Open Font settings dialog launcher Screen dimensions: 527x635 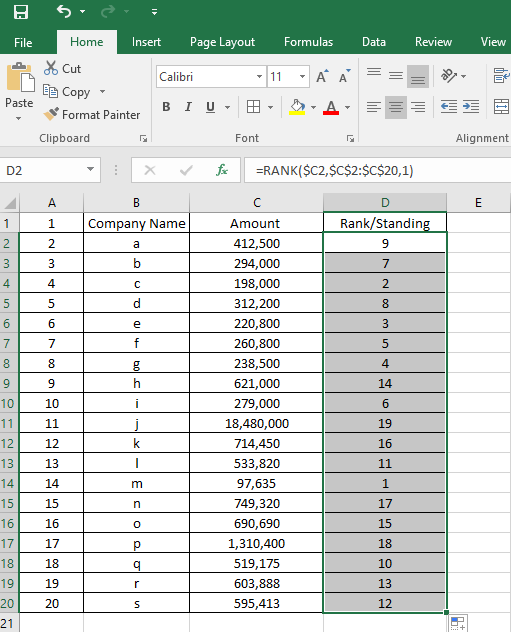tap(350, 139)
